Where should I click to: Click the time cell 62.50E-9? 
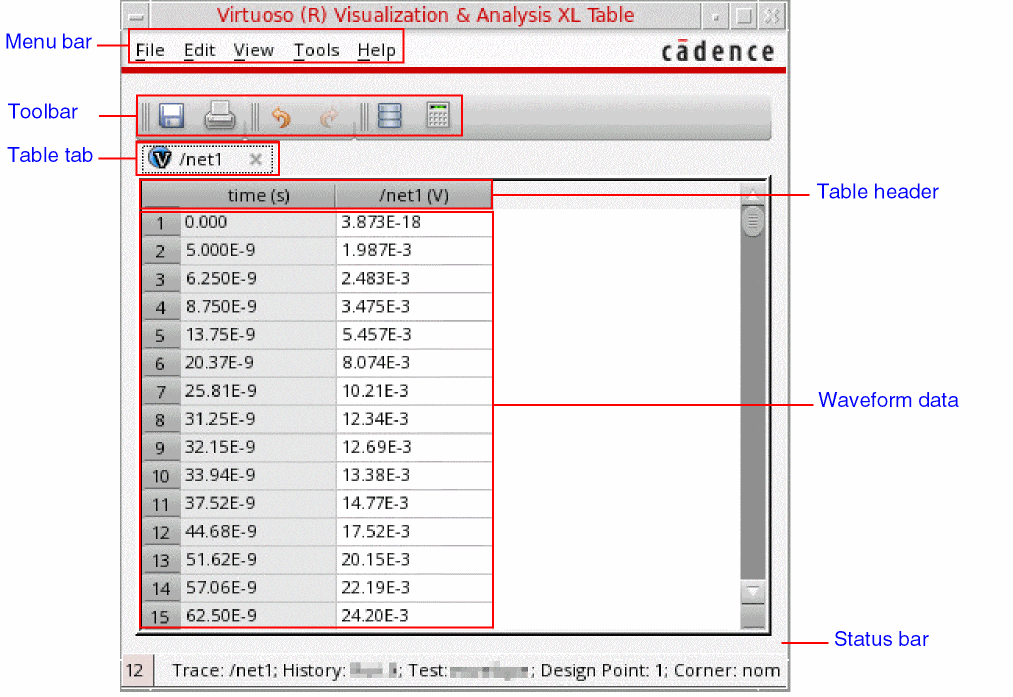(x=258, y=616)
